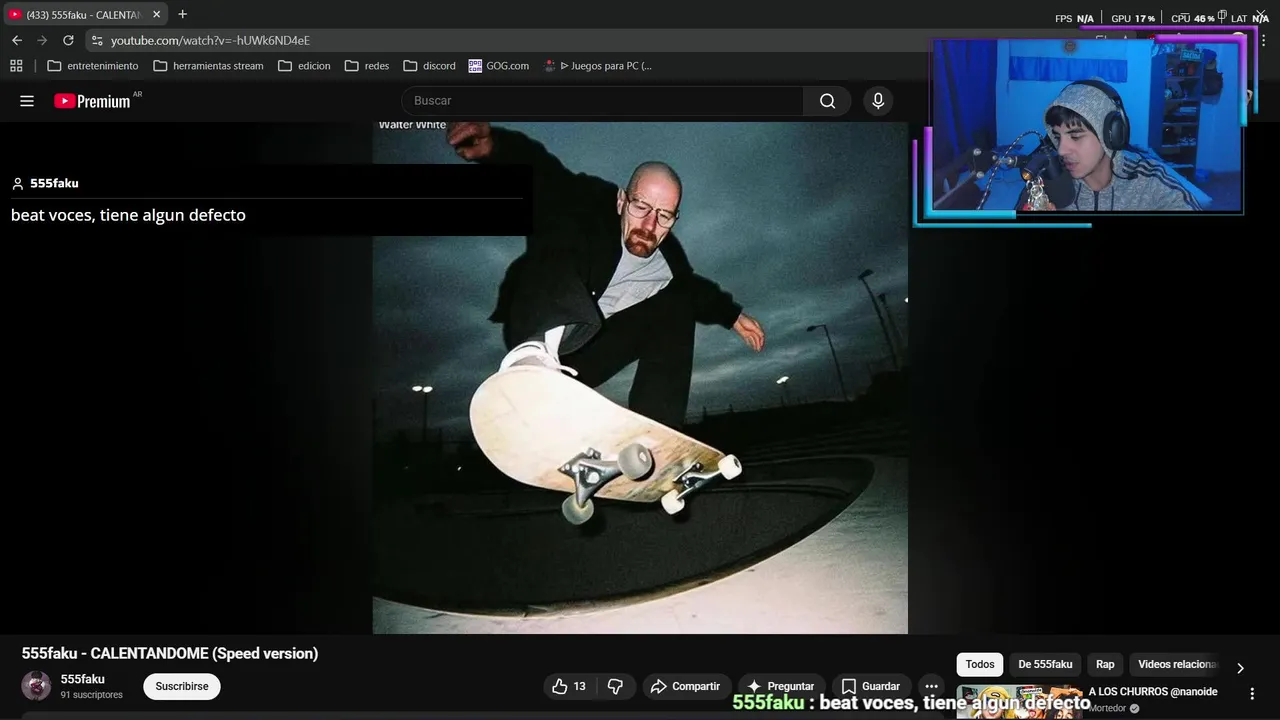Select the 555faku CALENTANDOME browser tab
Screen dimensions: 1280x720
(x=85, y=15)
